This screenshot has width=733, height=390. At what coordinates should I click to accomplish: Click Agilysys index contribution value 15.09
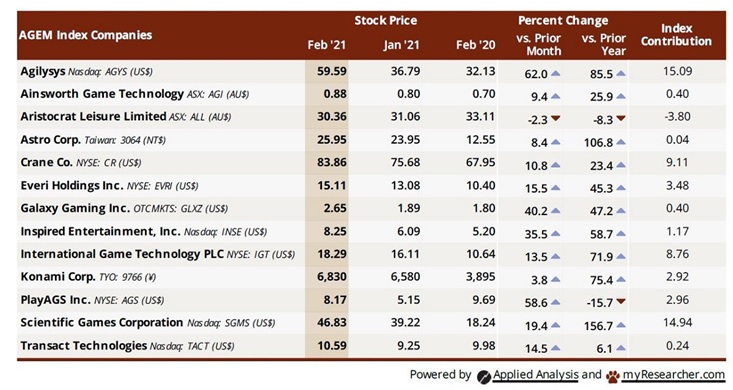[677, 71]
